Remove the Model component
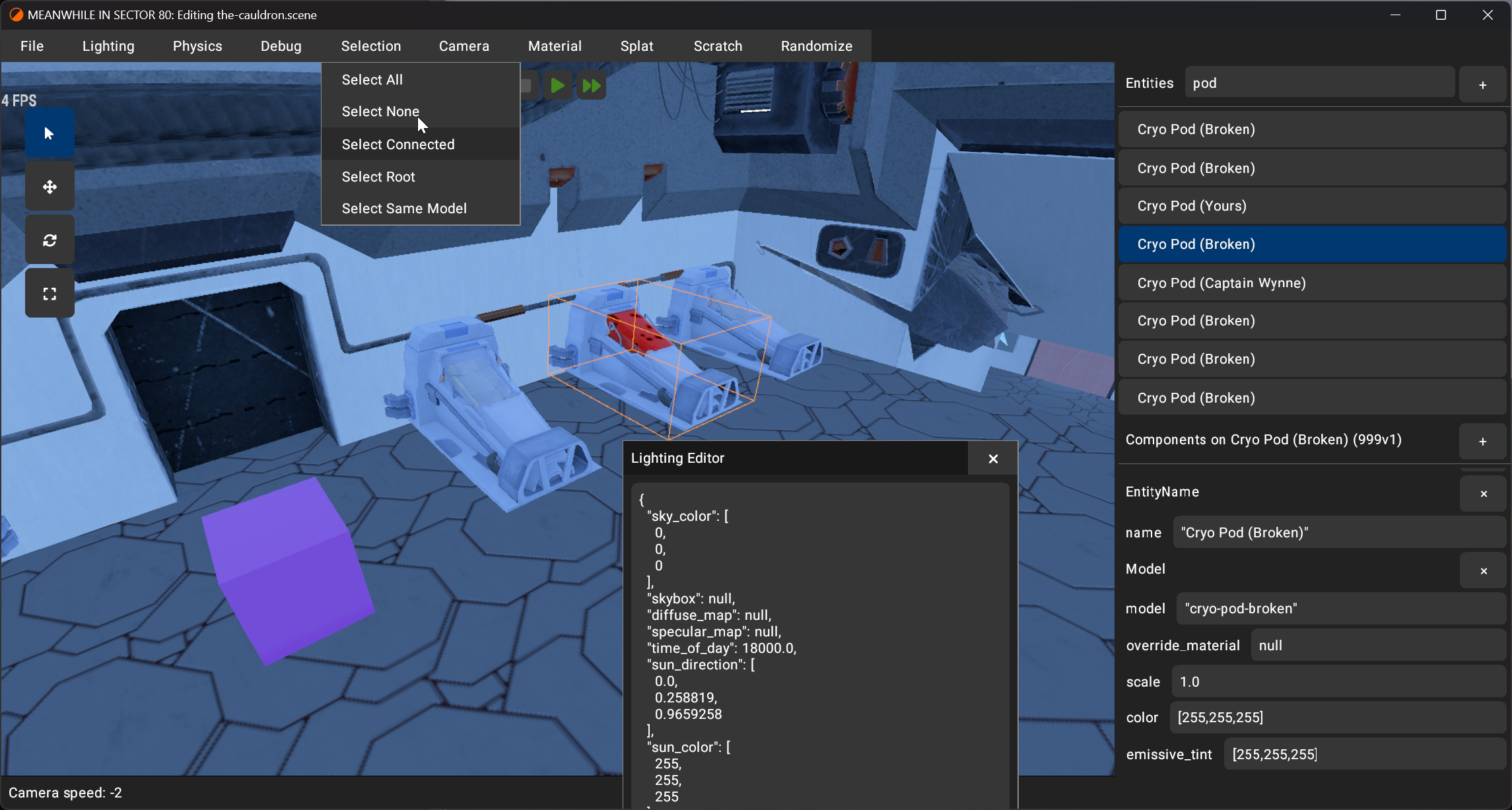The height and width of the screenshot is (810, 1512). tap(1483, 571)
